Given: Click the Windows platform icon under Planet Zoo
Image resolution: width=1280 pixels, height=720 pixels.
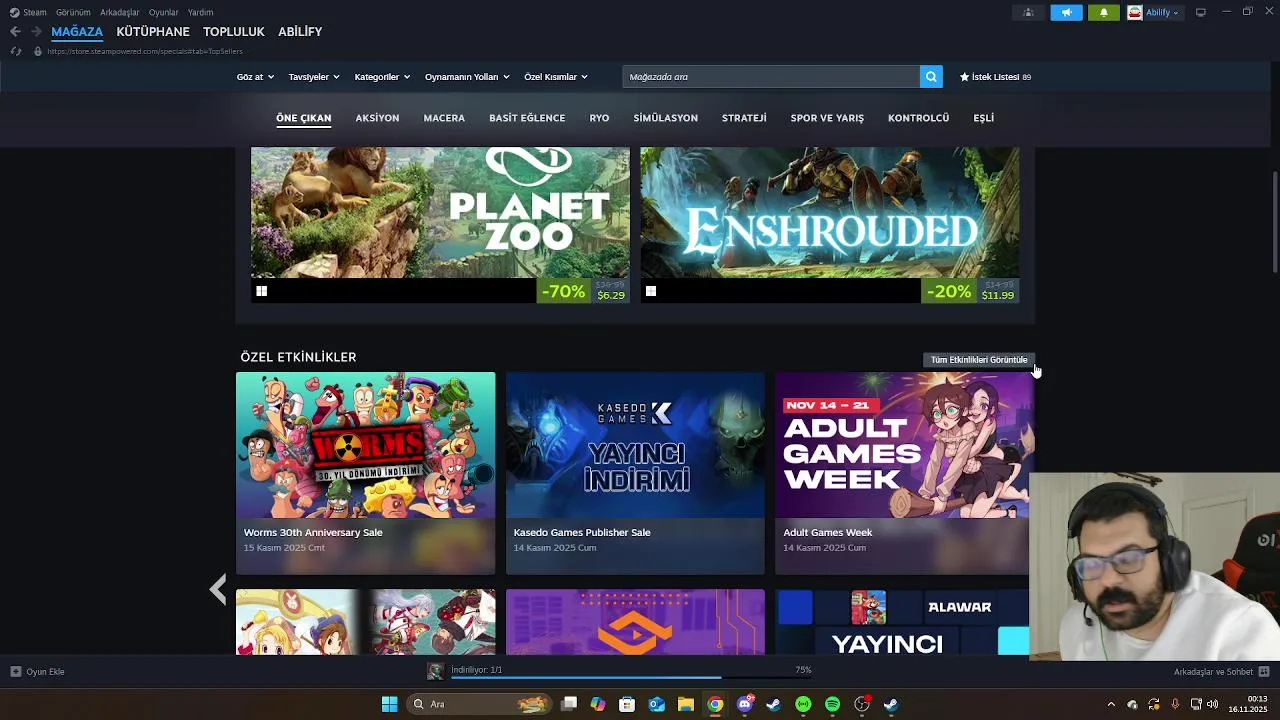Looking at the screenshot, I should (x=262, y=291).
